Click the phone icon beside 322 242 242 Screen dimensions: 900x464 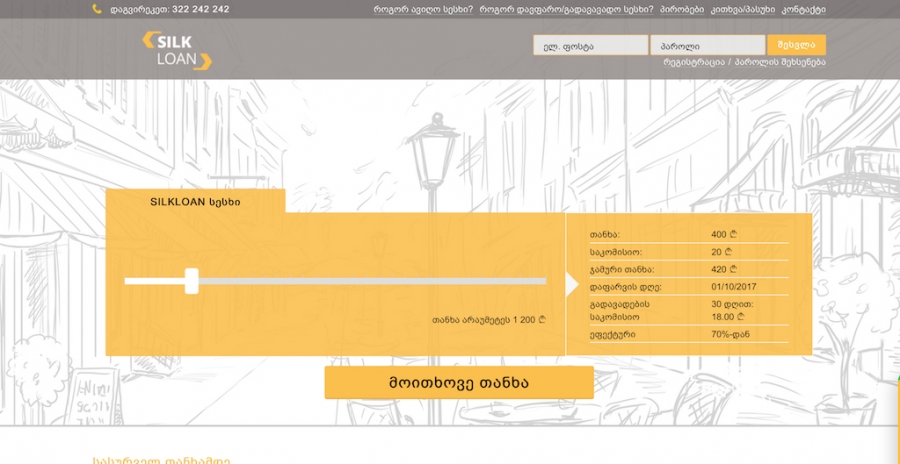(97, 9)
